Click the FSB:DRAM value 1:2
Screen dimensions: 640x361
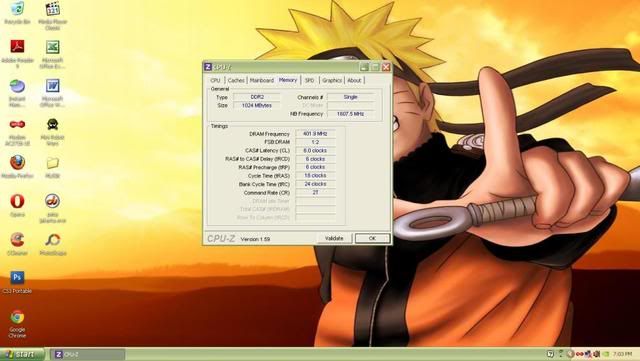click(x=316, y=142)
